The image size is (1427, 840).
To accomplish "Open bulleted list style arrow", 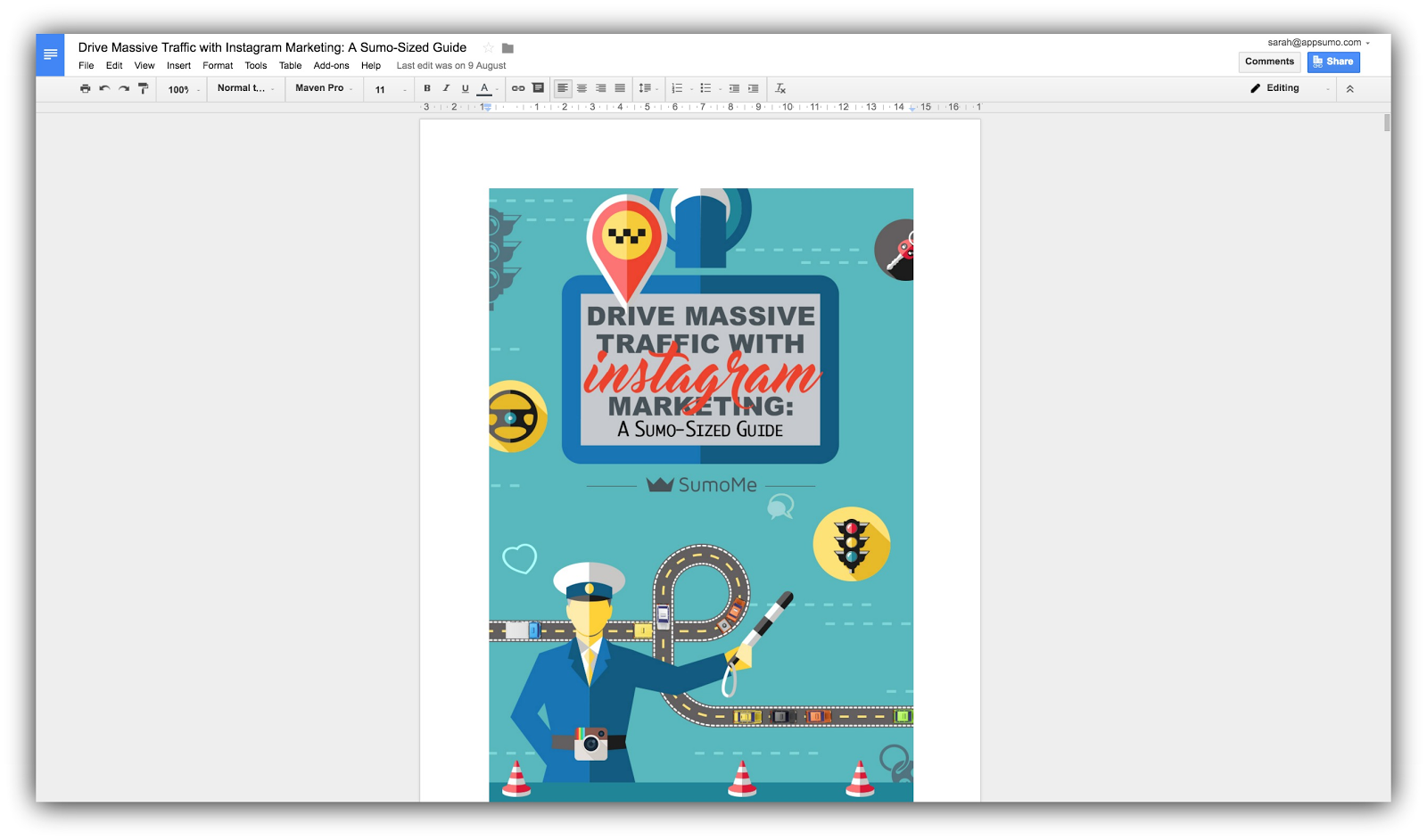I will point(720,89).
